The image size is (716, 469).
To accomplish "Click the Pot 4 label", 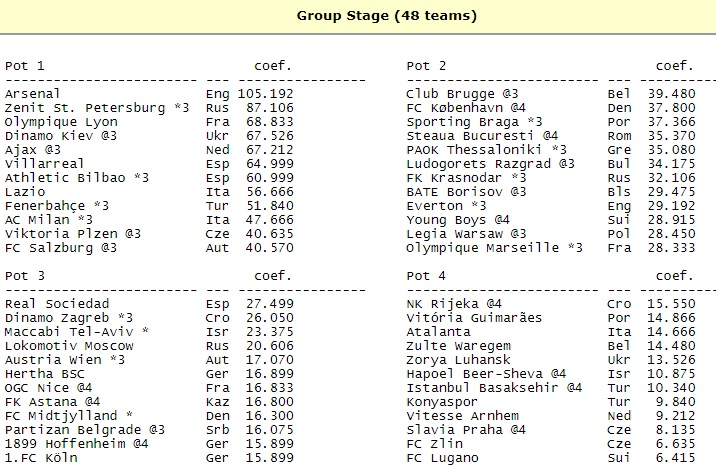I will coord(426,276).
